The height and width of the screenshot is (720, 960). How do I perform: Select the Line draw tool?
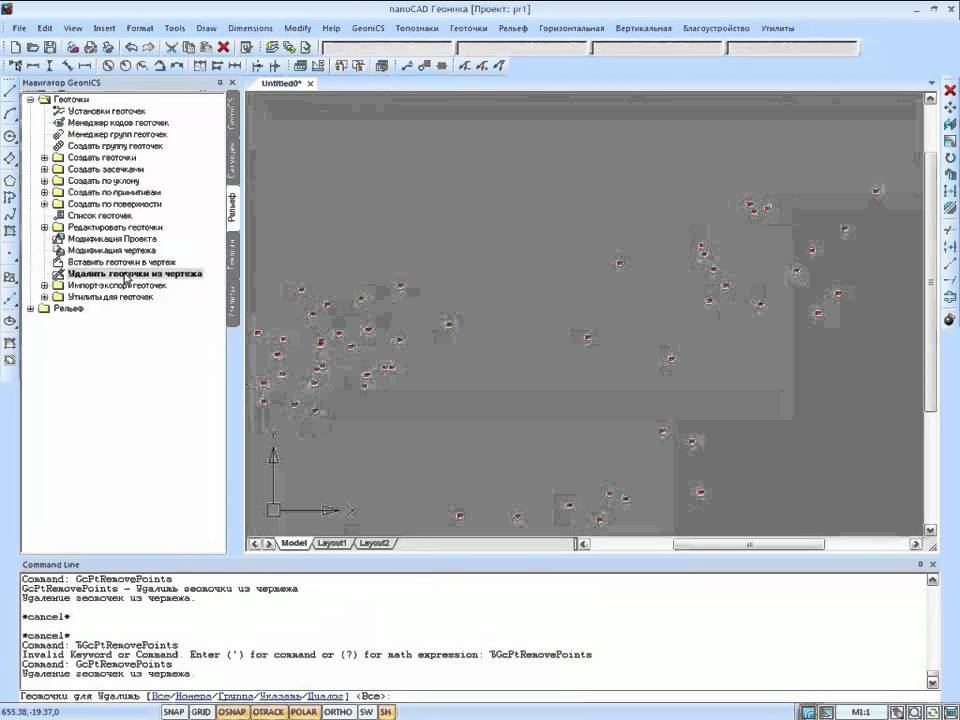click(10, 92)
